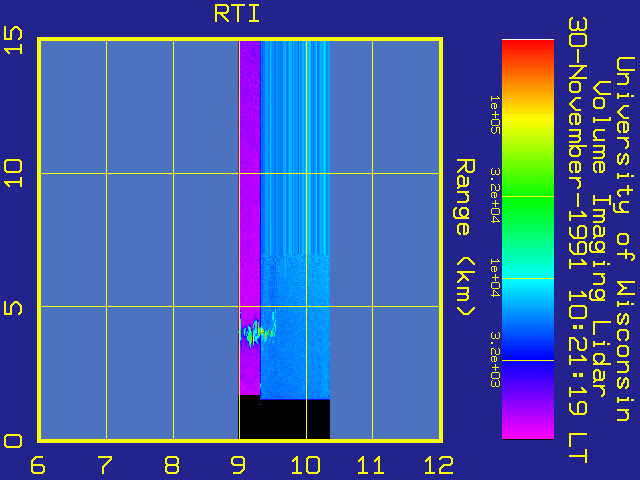The height and width of the screenshot is (480, 640).
Task: Click the green-yellow lidar echo cluster
Action: pyautogui.click(x=257, y=331)
